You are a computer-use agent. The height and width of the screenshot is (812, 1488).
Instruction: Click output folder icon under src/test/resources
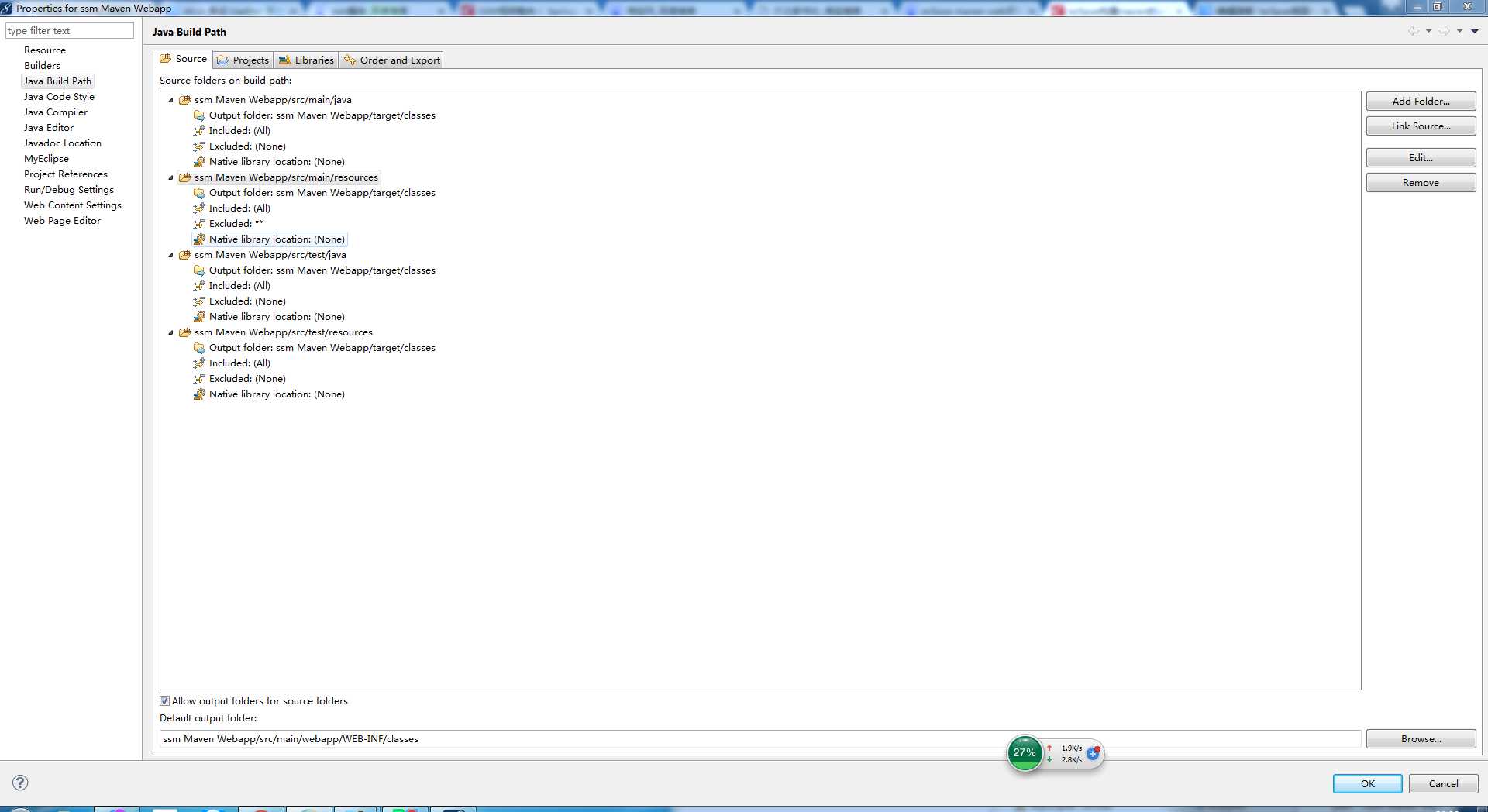coord(199,348)
